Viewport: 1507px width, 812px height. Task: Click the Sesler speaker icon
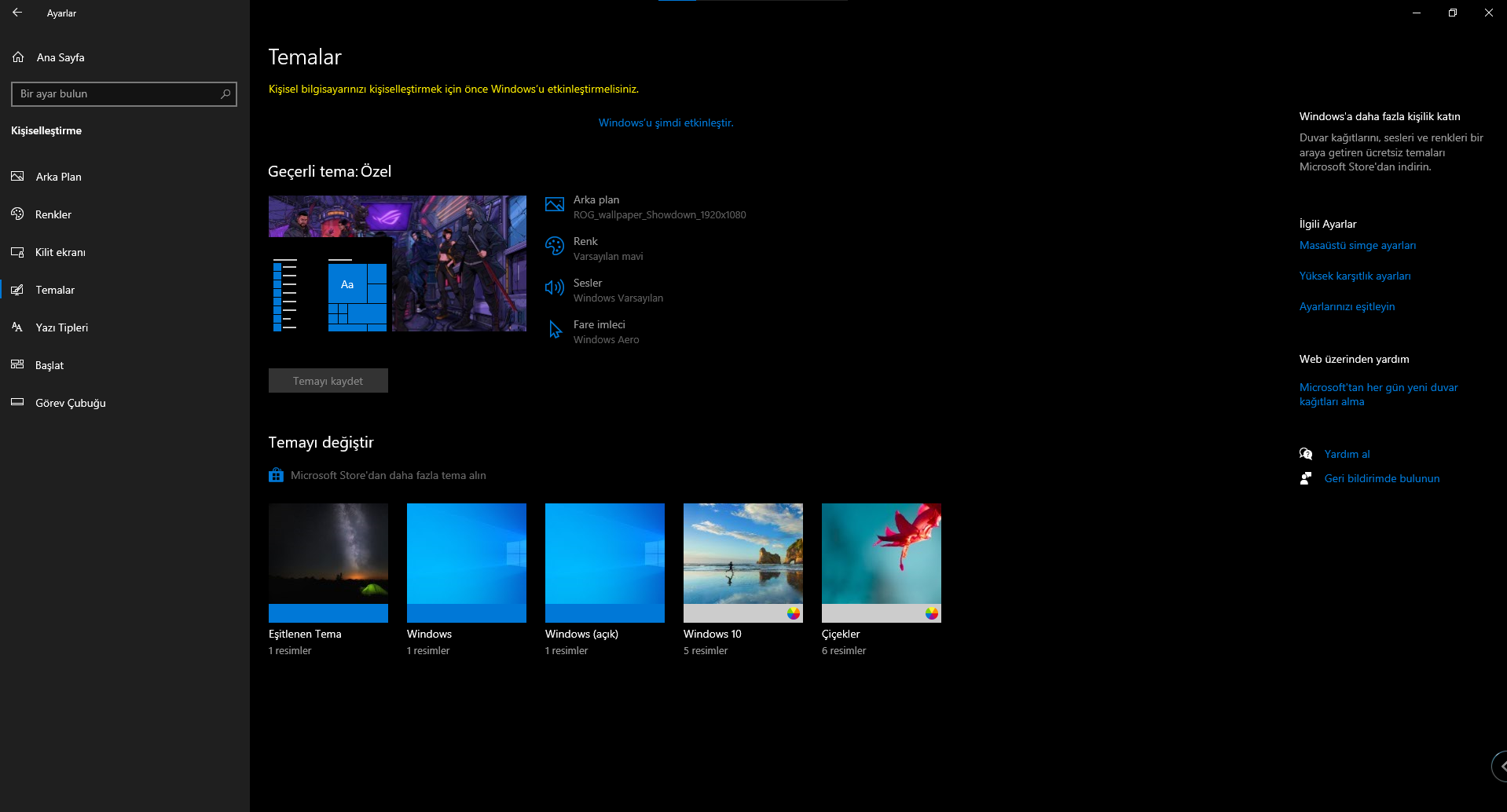point(555,288)
